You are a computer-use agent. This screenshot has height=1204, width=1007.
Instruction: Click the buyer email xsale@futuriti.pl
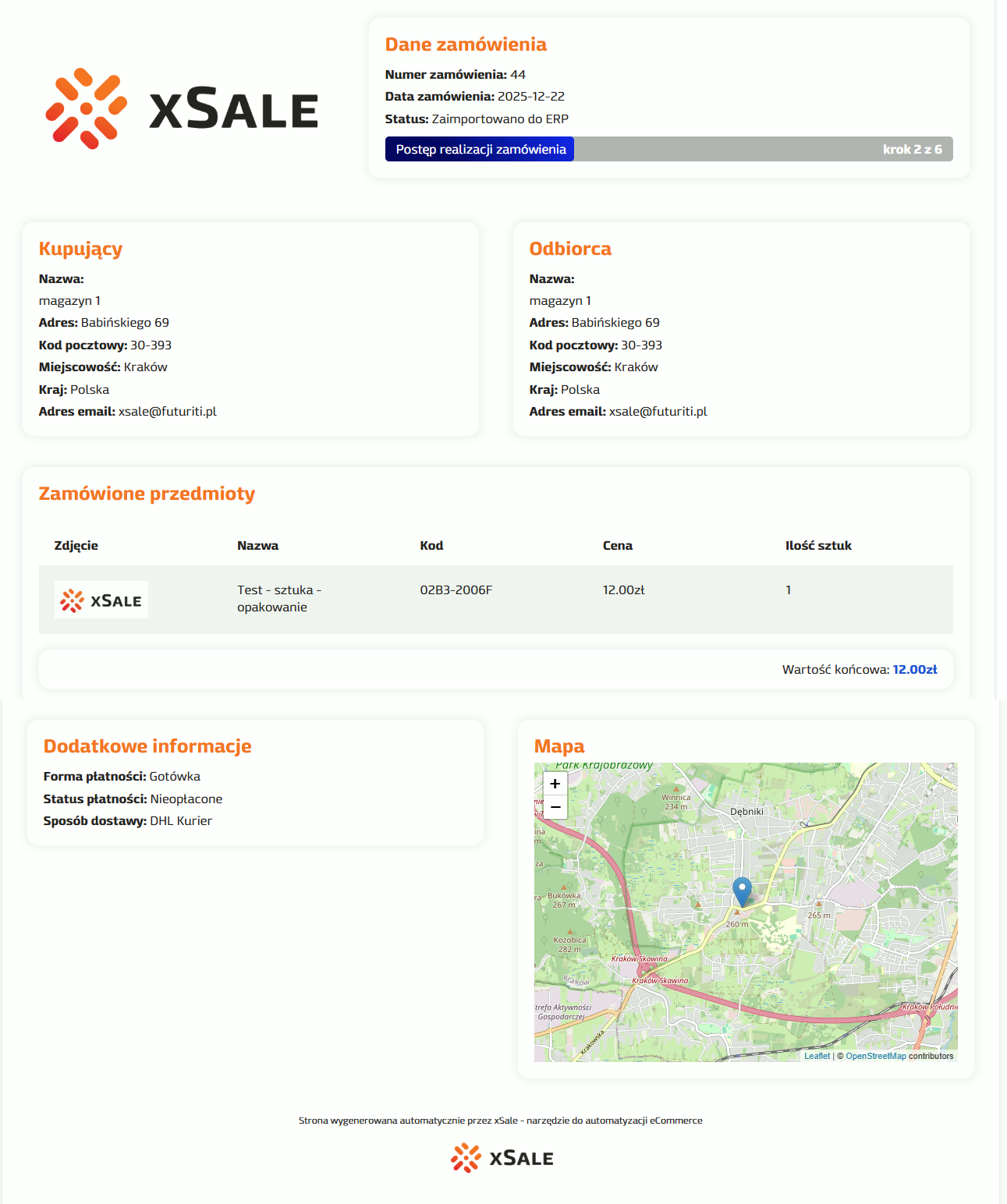pos(167,412)
